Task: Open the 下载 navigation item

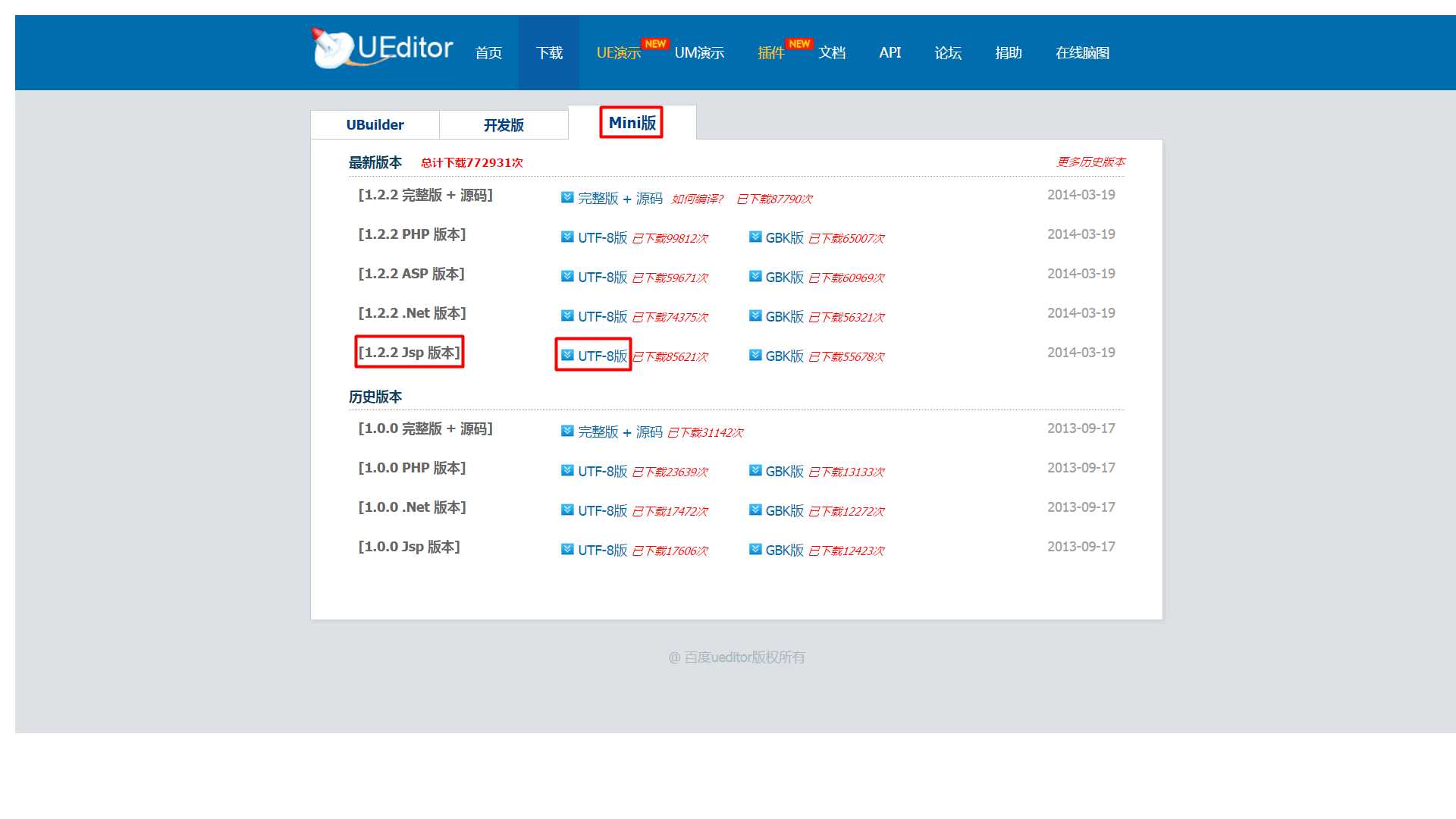Action: point(549,53)
